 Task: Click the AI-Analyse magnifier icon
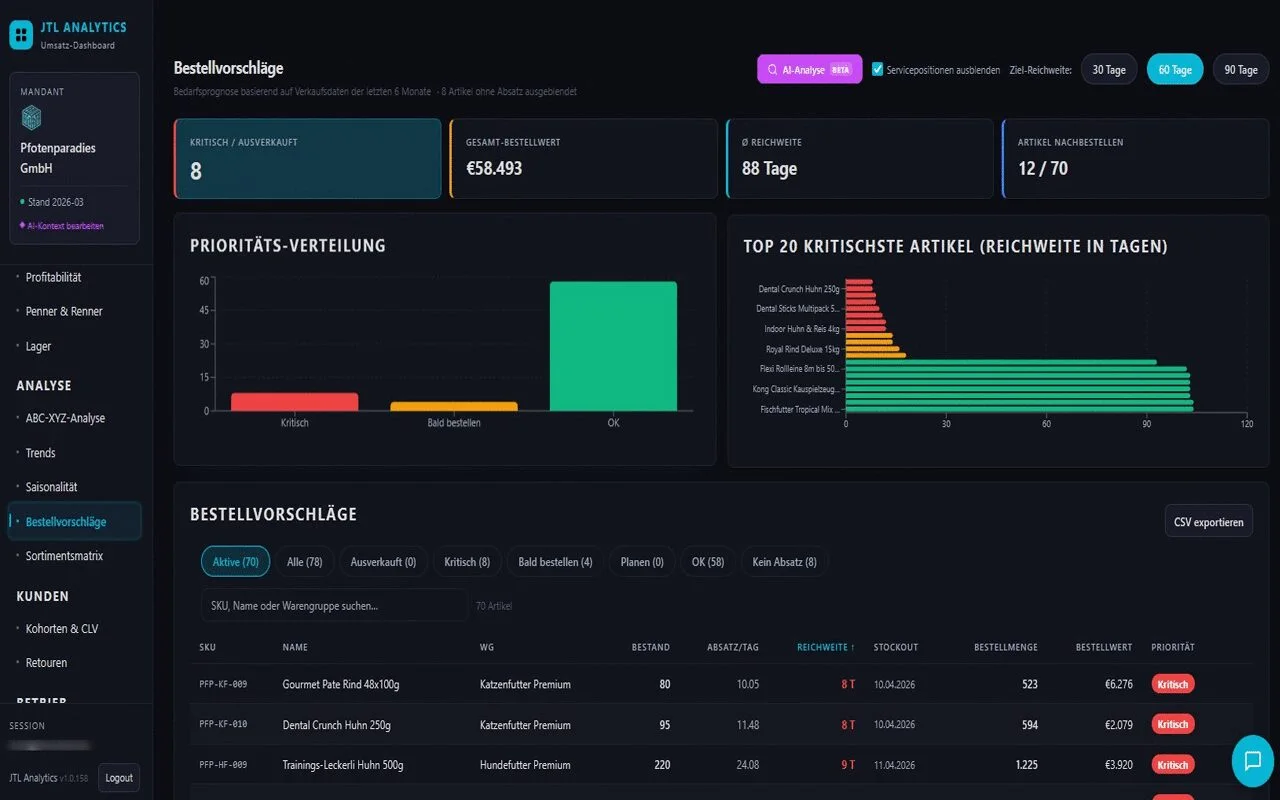point(772,70)
